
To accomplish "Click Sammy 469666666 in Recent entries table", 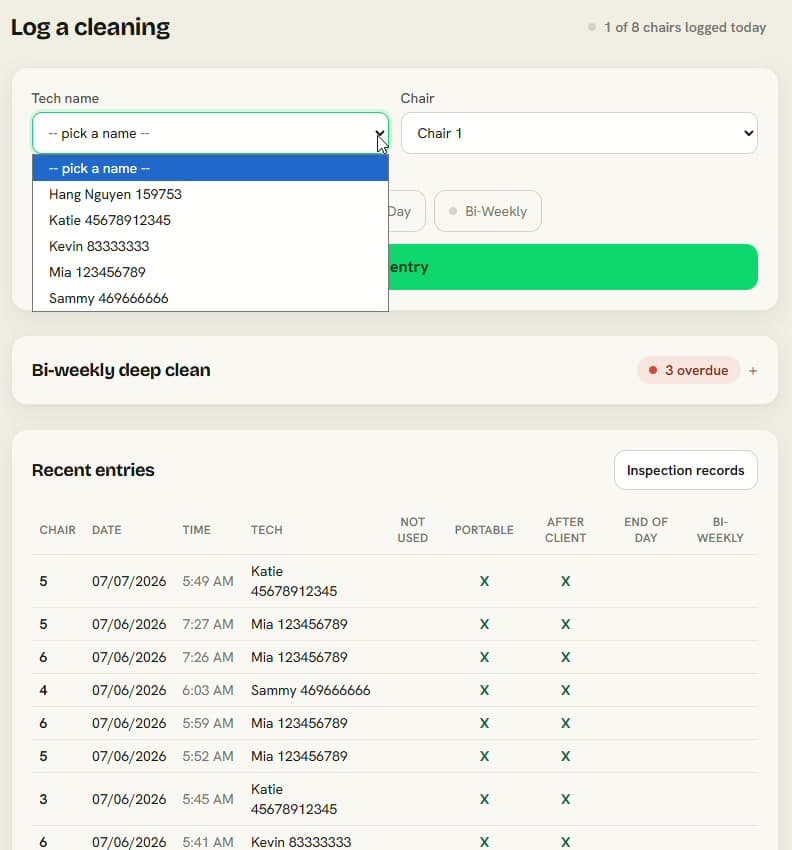I will (311, 691).
